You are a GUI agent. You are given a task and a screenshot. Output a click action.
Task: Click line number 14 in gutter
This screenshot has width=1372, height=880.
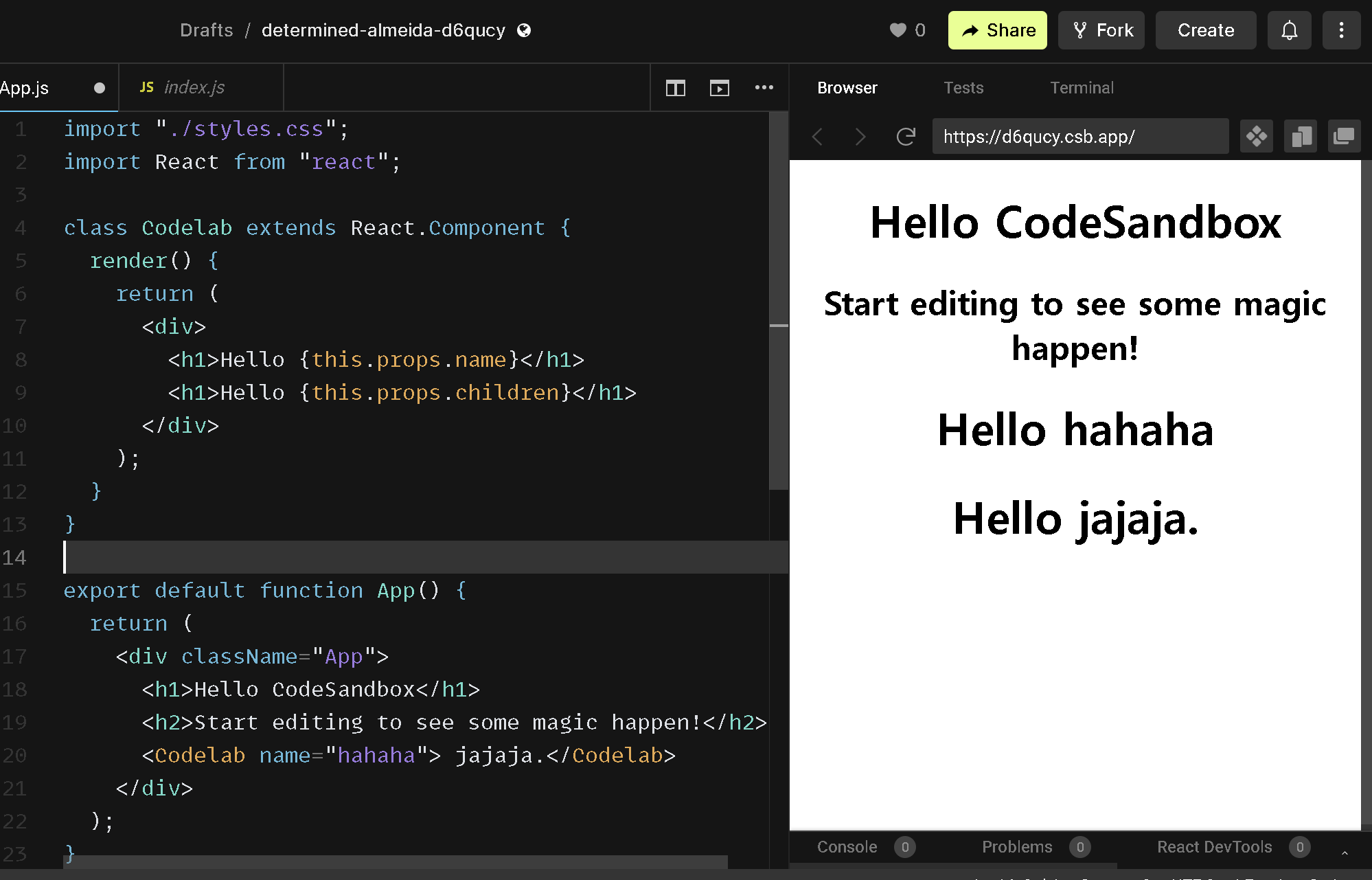coord(14,557)
